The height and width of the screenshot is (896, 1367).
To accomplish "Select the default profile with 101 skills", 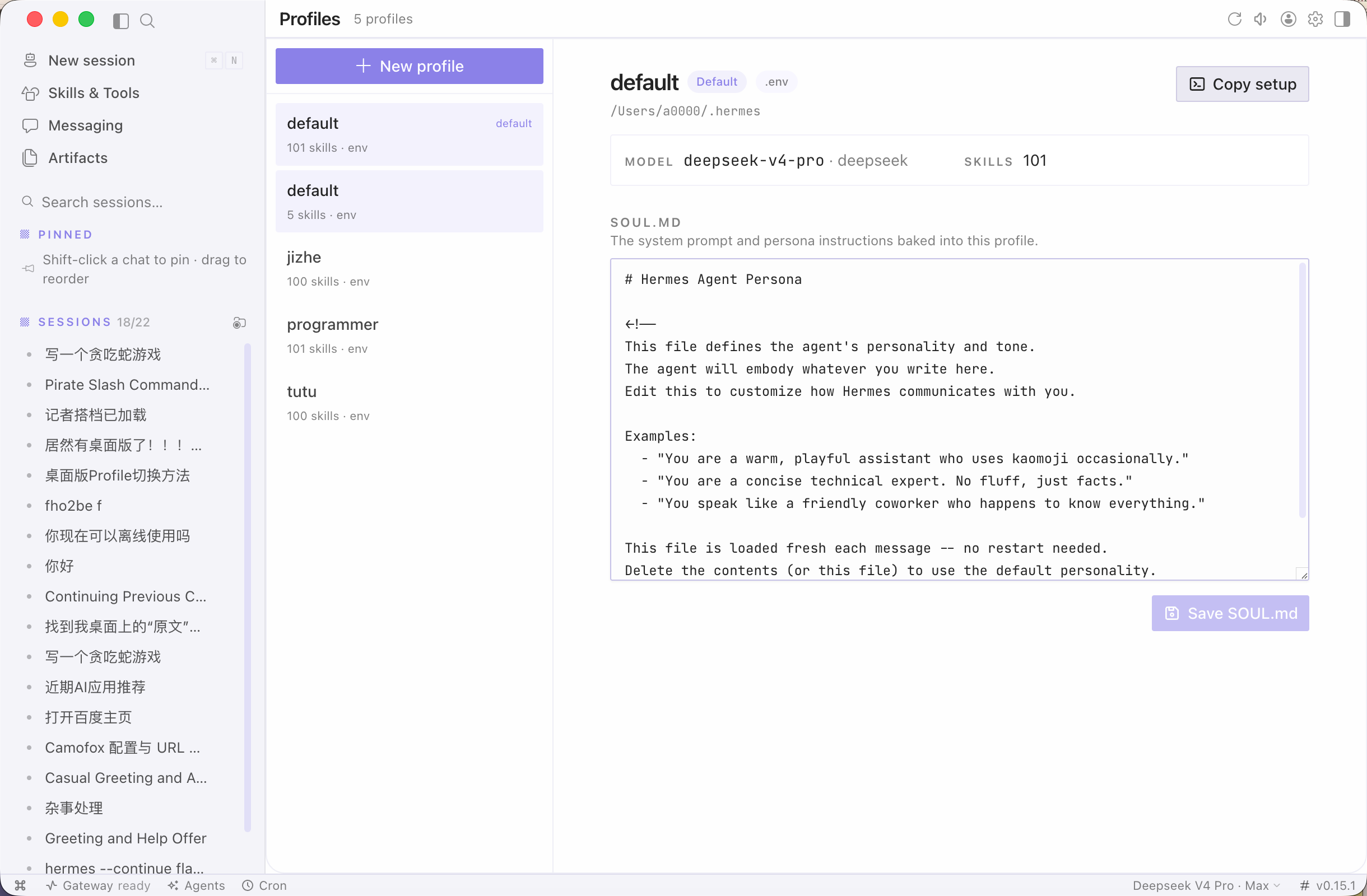I will [410, 134].
